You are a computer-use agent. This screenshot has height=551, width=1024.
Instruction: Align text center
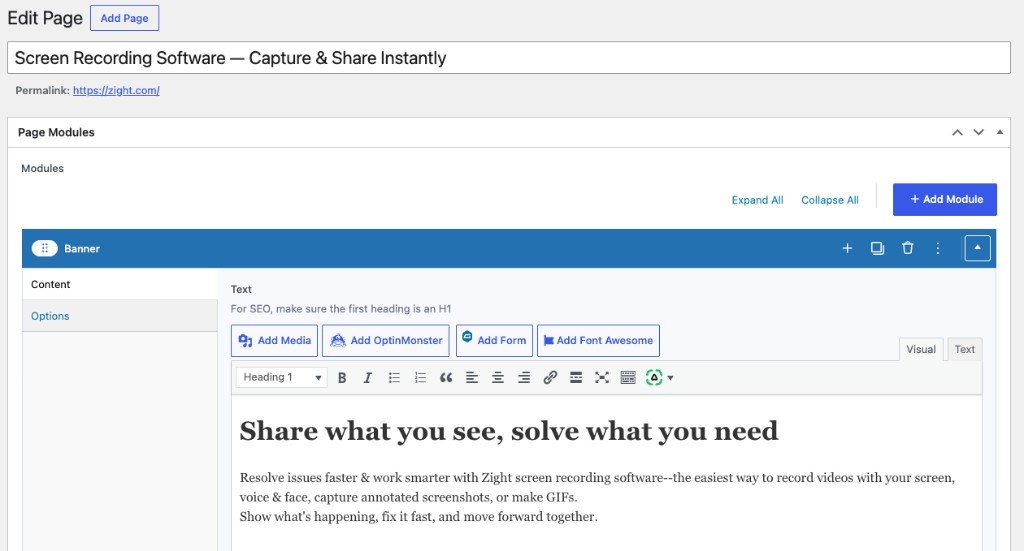(498, 377)
